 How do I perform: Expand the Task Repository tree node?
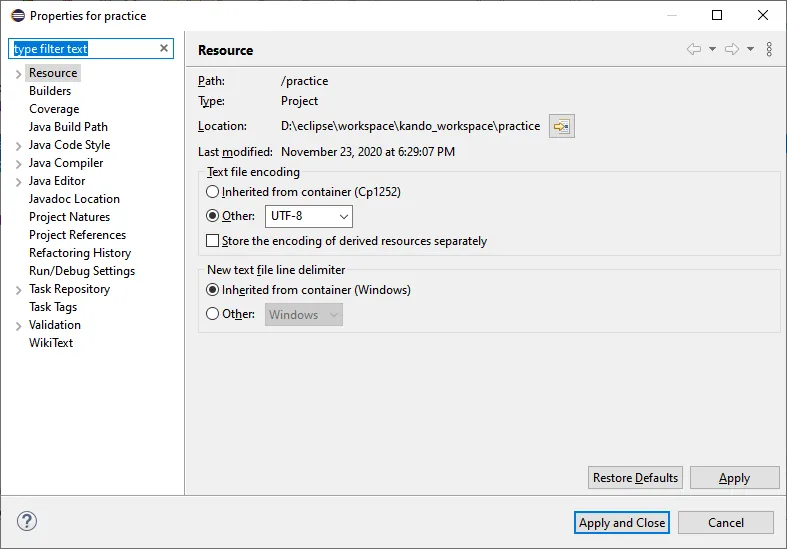(18, 290)
